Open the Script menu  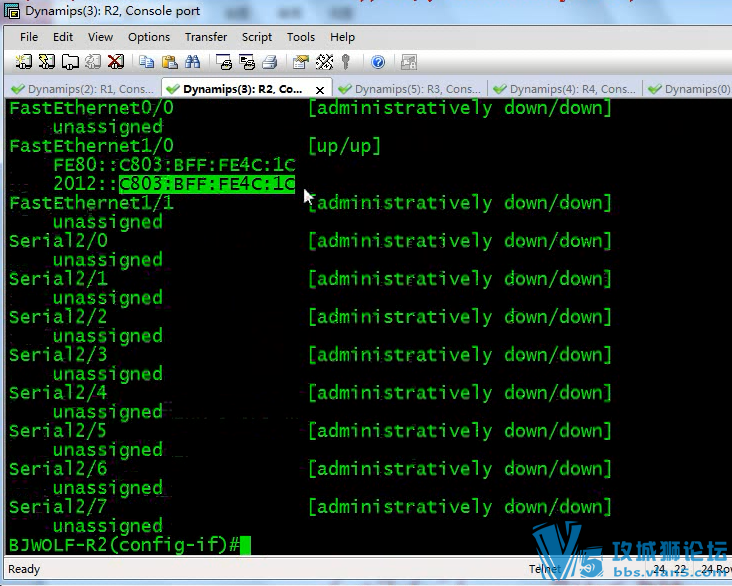point(257,37)
